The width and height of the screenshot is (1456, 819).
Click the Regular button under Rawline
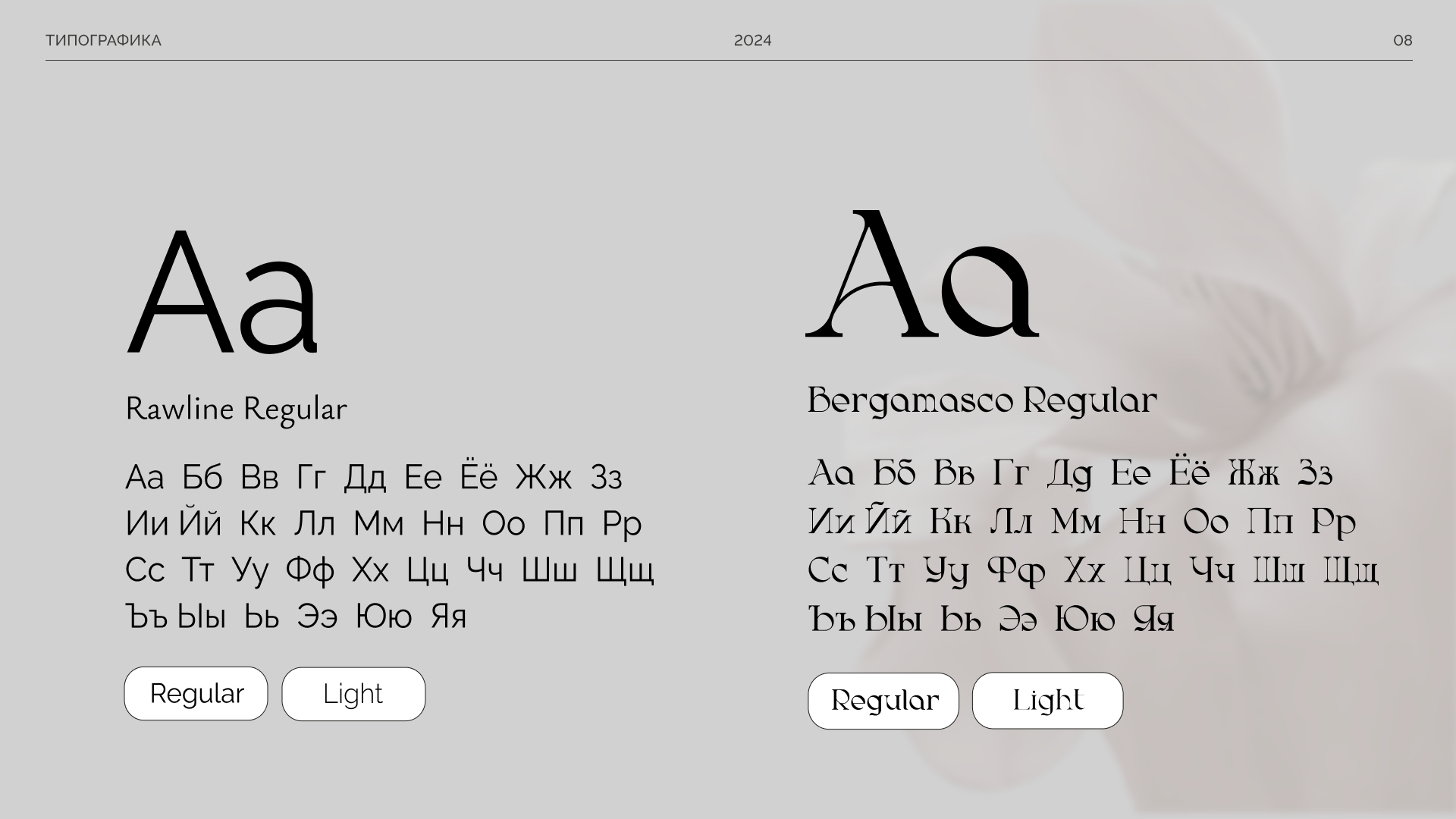(x=196, y=694)
